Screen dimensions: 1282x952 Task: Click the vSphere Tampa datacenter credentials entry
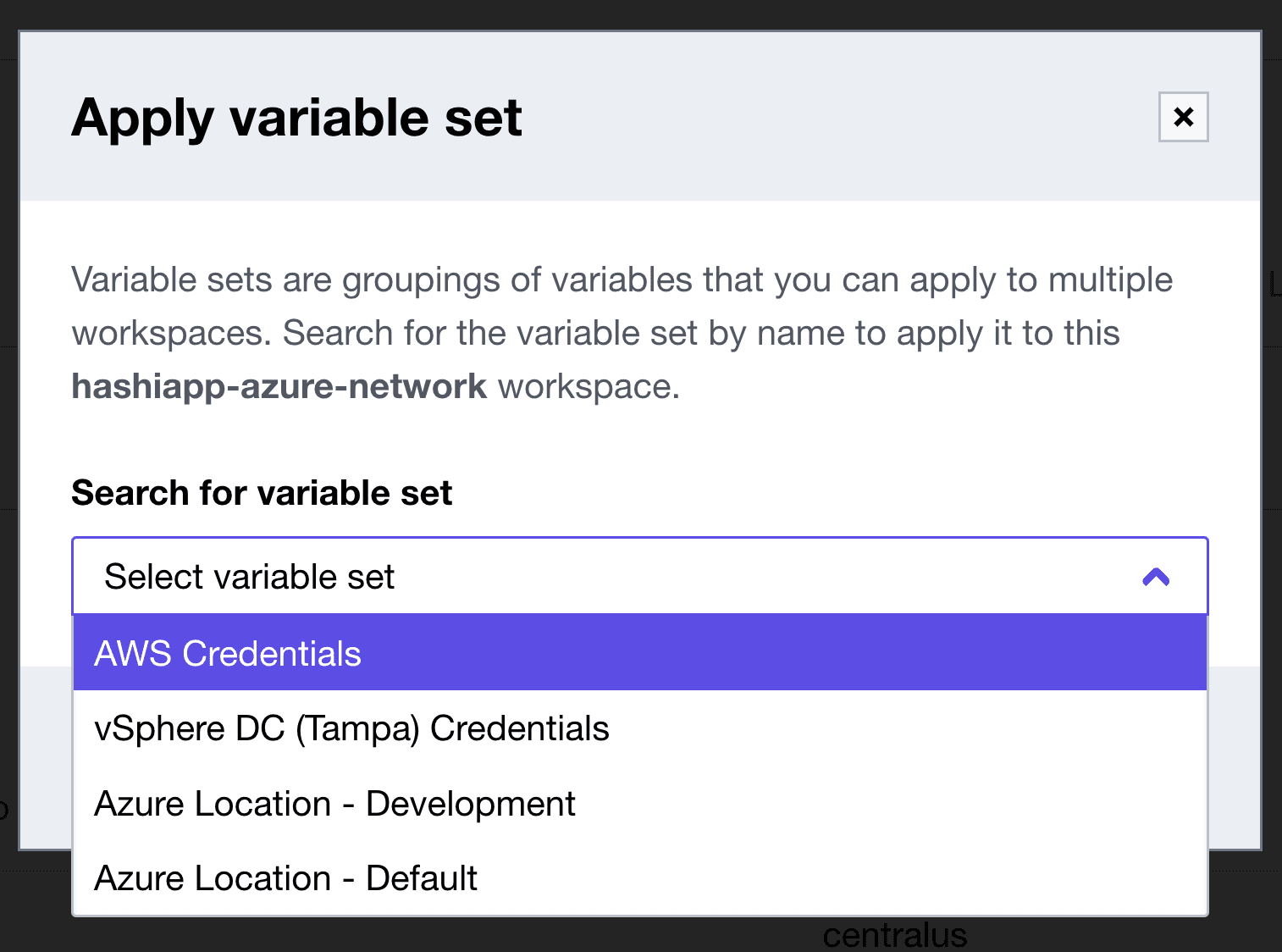click(351, 728)
